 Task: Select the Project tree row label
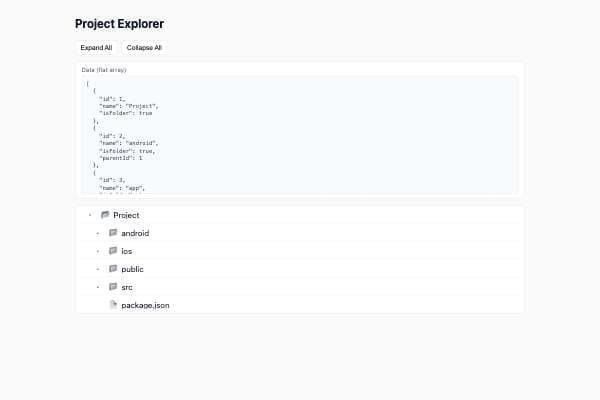(126, 215)
